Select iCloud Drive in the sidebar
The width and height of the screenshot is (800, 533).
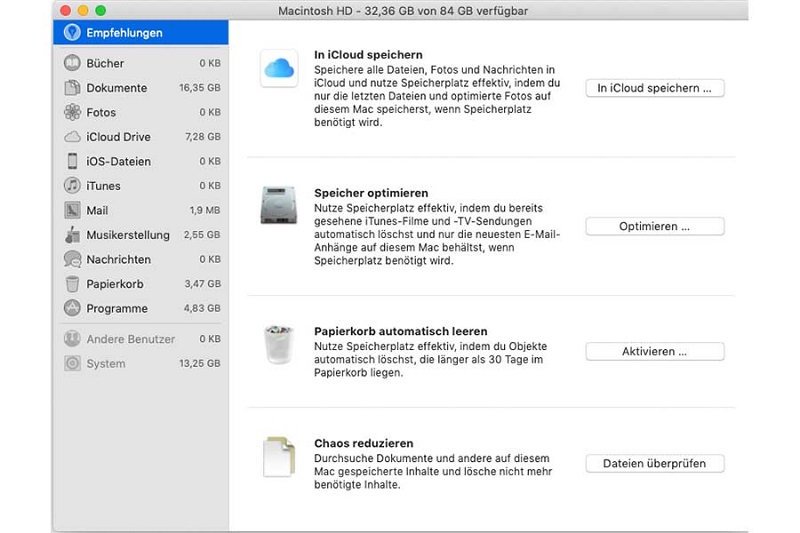click(141, 137)
